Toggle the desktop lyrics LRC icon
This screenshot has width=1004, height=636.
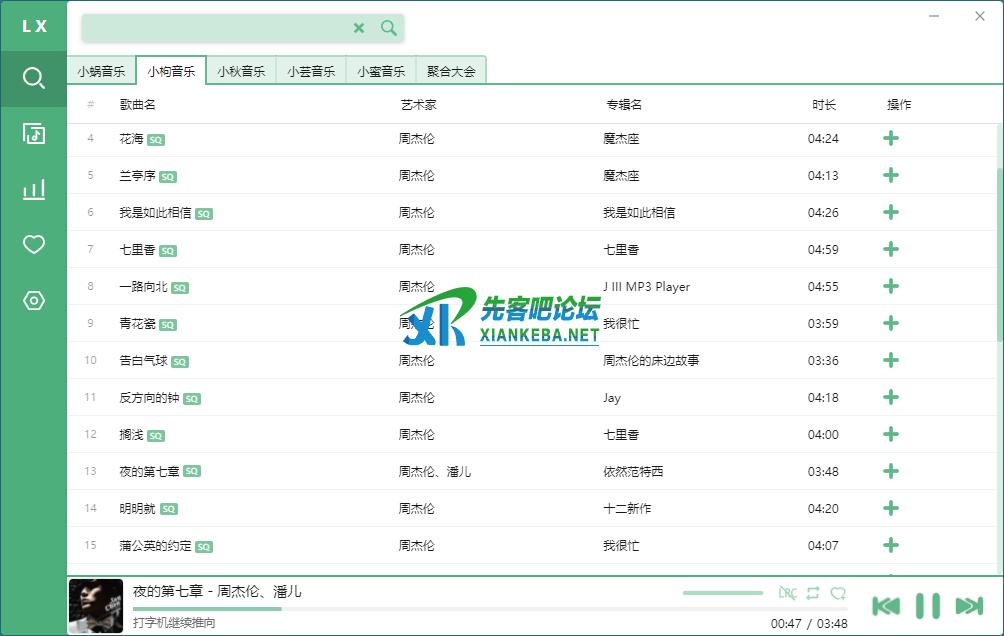787,593
